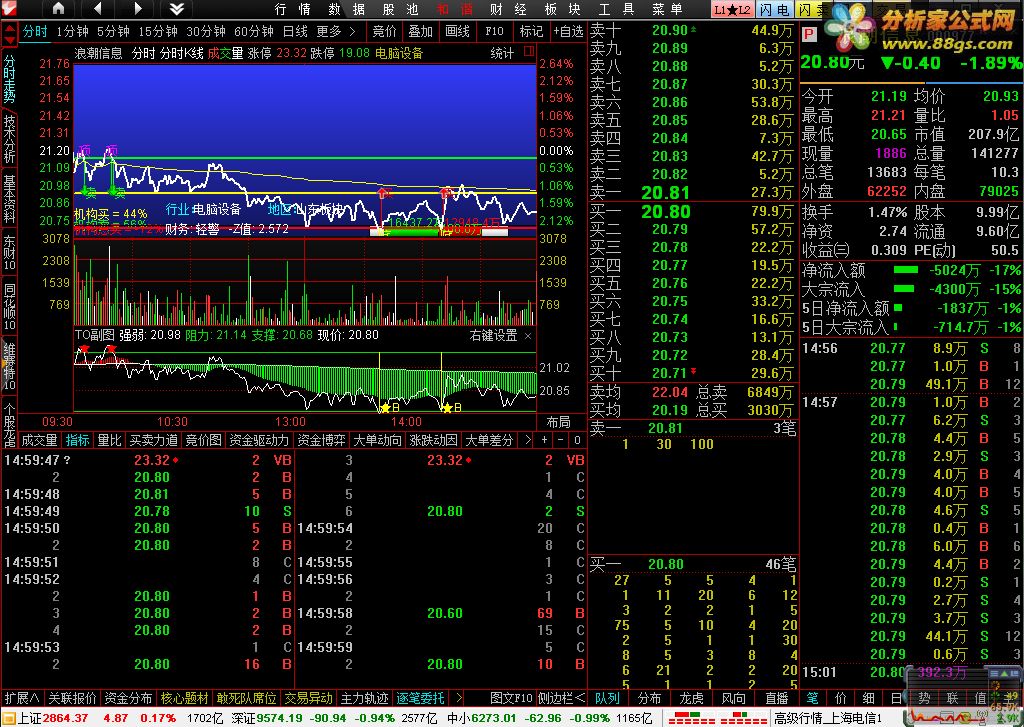Click the red P flag icon
The image size is (1024, 727).
click(x=809, y=35)
